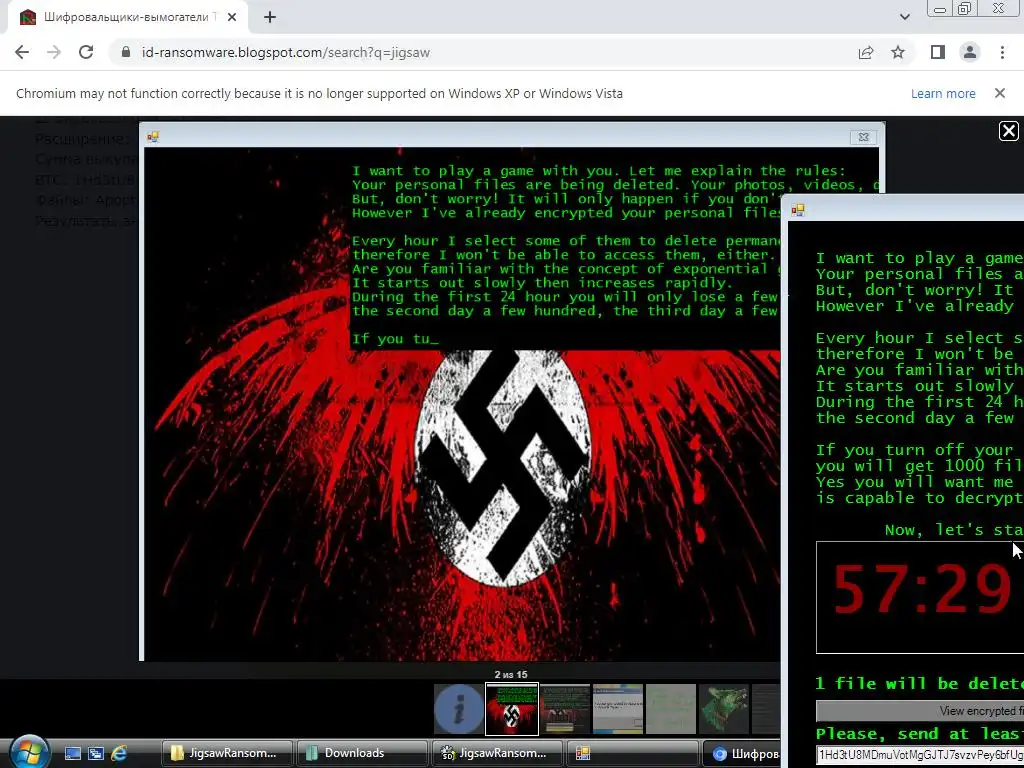
Task: Click View encrypted files button
Action: click(x=920, y=711)
